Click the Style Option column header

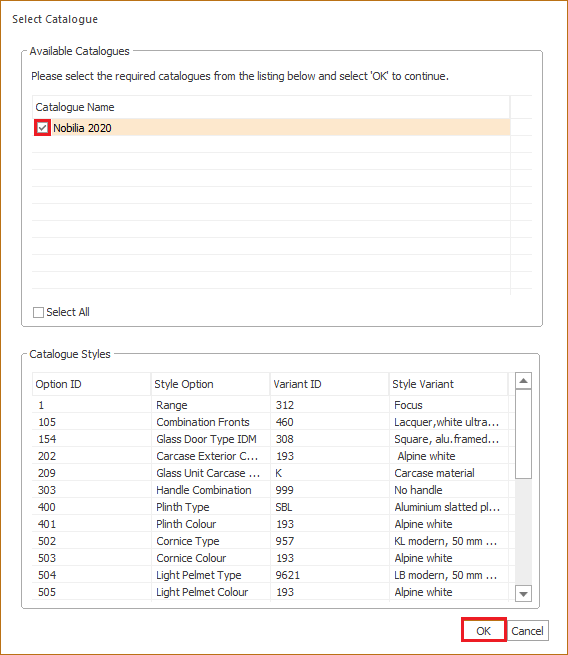point(210,384)
